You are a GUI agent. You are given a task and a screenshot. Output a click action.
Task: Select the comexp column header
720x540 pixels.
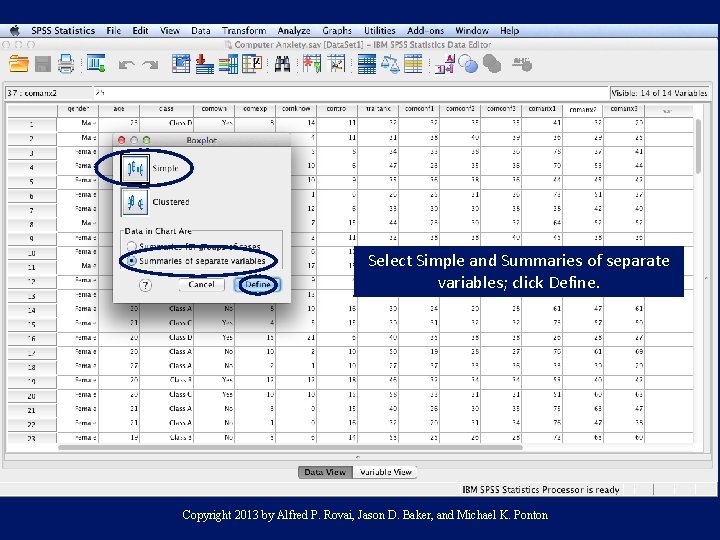[255, 109]
